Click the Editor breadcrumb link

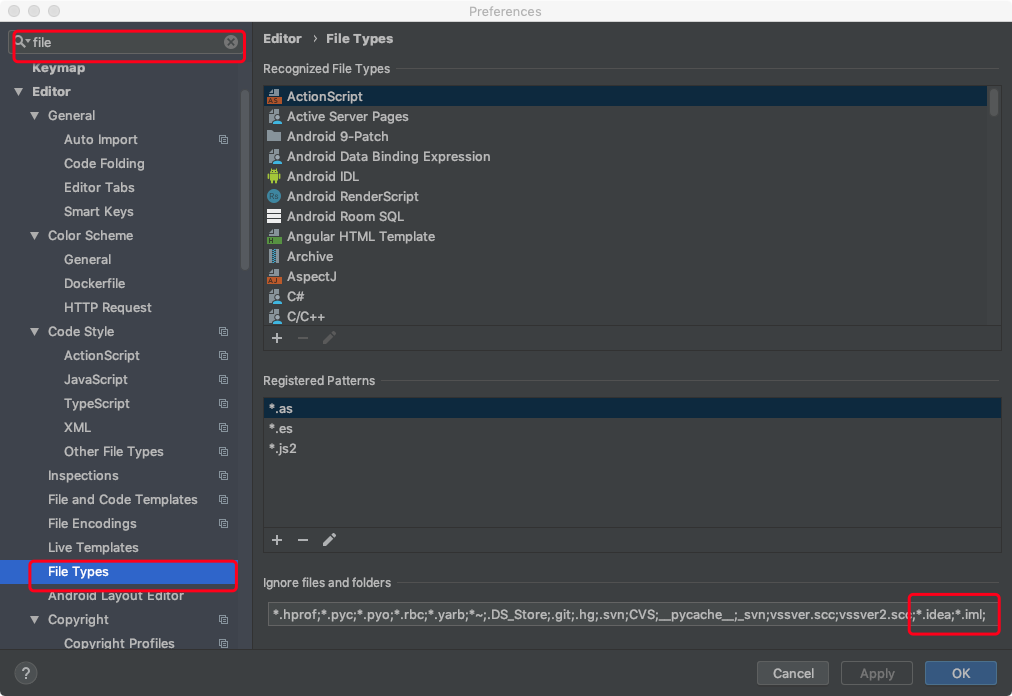pyautogui.click(x=282, y=39)
